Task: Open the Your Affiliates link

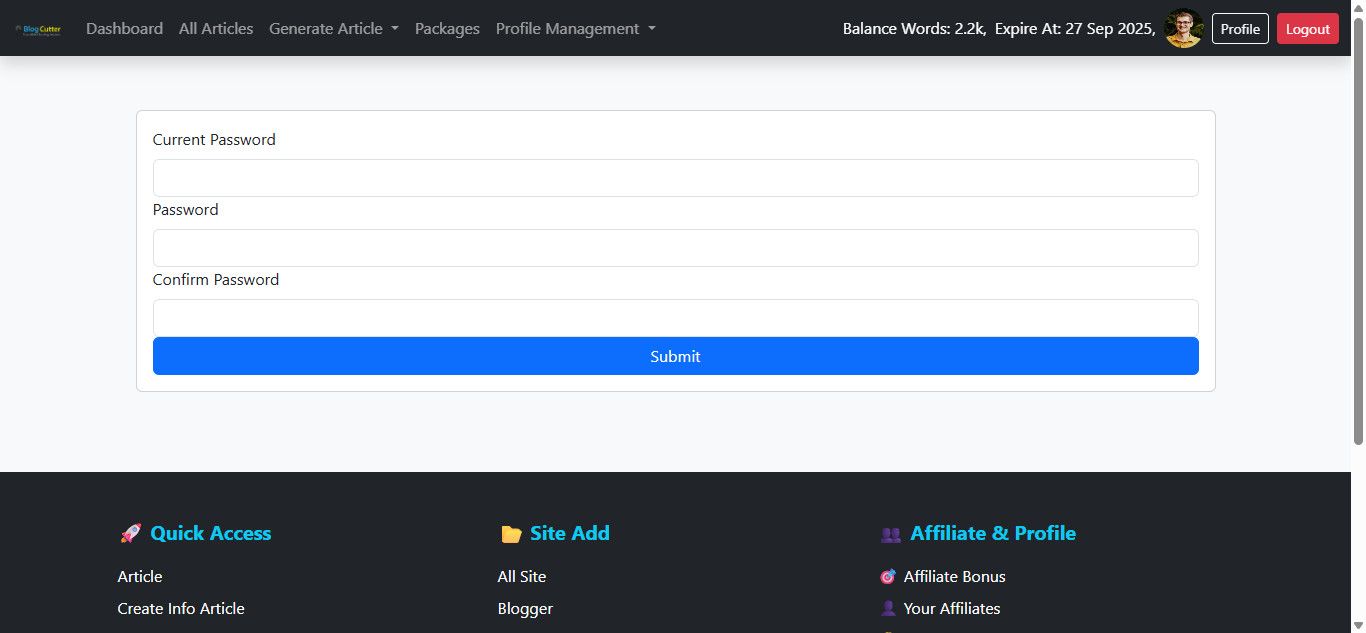Action: 951,609
